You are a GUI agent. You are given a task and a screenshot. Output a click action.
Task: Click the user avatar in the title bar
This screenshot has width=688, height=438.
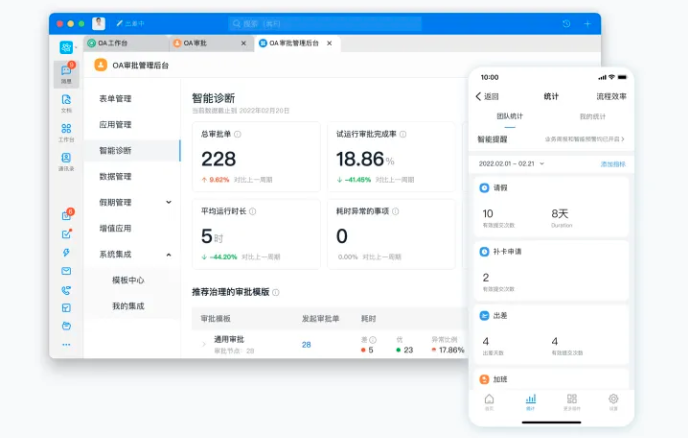99,23
